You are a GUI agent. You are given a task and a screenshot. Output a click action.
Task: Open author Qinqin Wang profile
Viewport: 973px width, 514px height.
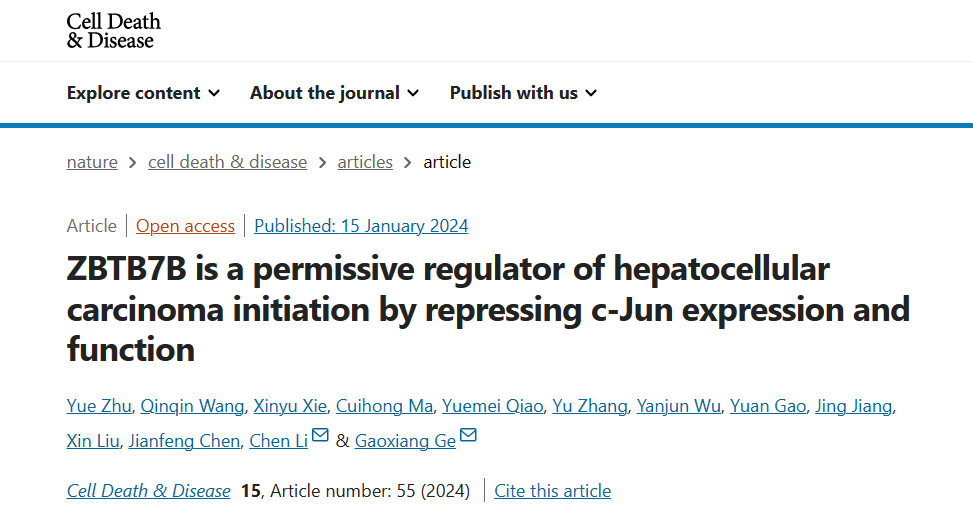tap(192, 406)
